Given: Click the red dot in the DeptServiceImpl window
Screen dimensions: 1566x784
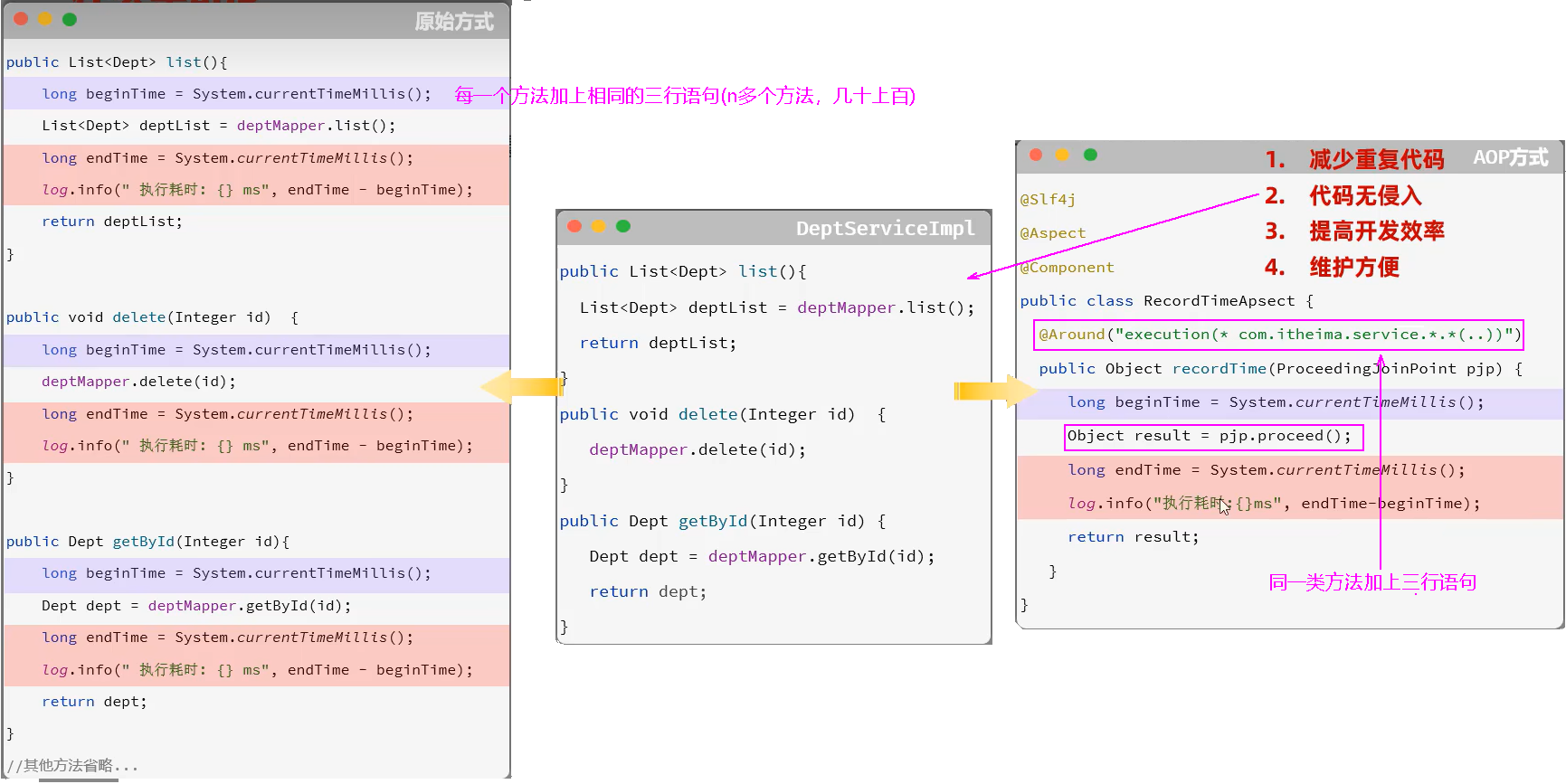Looking at the screenshot, I should tap(574, 226).
